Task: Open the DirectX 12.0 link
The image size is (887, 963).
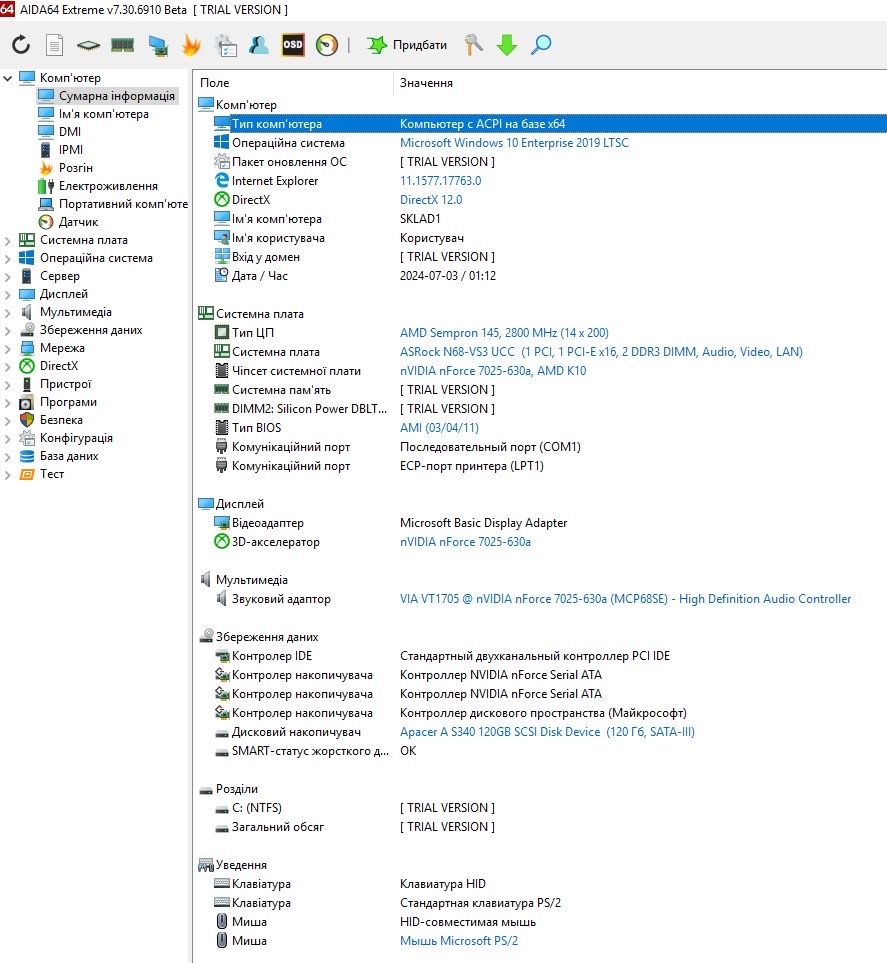Action: (x=431, y=200)
